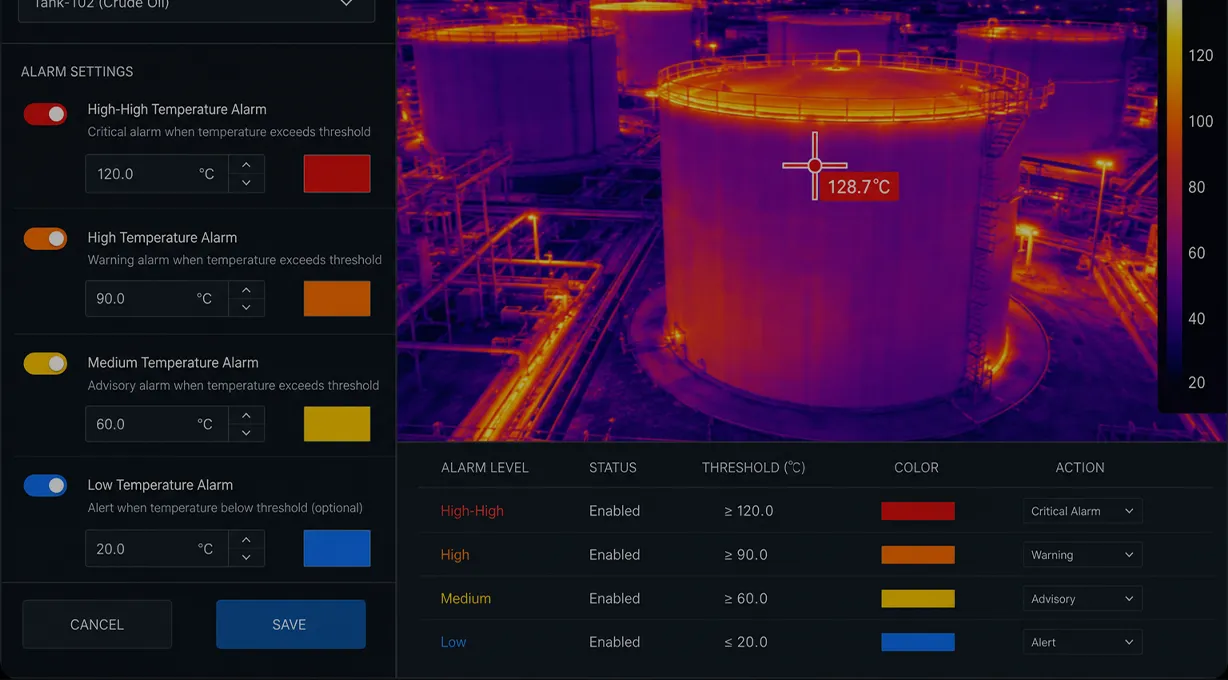Click the SAVE button
This screenshot has width=1228, height=680.
click(x=290, y=624)
